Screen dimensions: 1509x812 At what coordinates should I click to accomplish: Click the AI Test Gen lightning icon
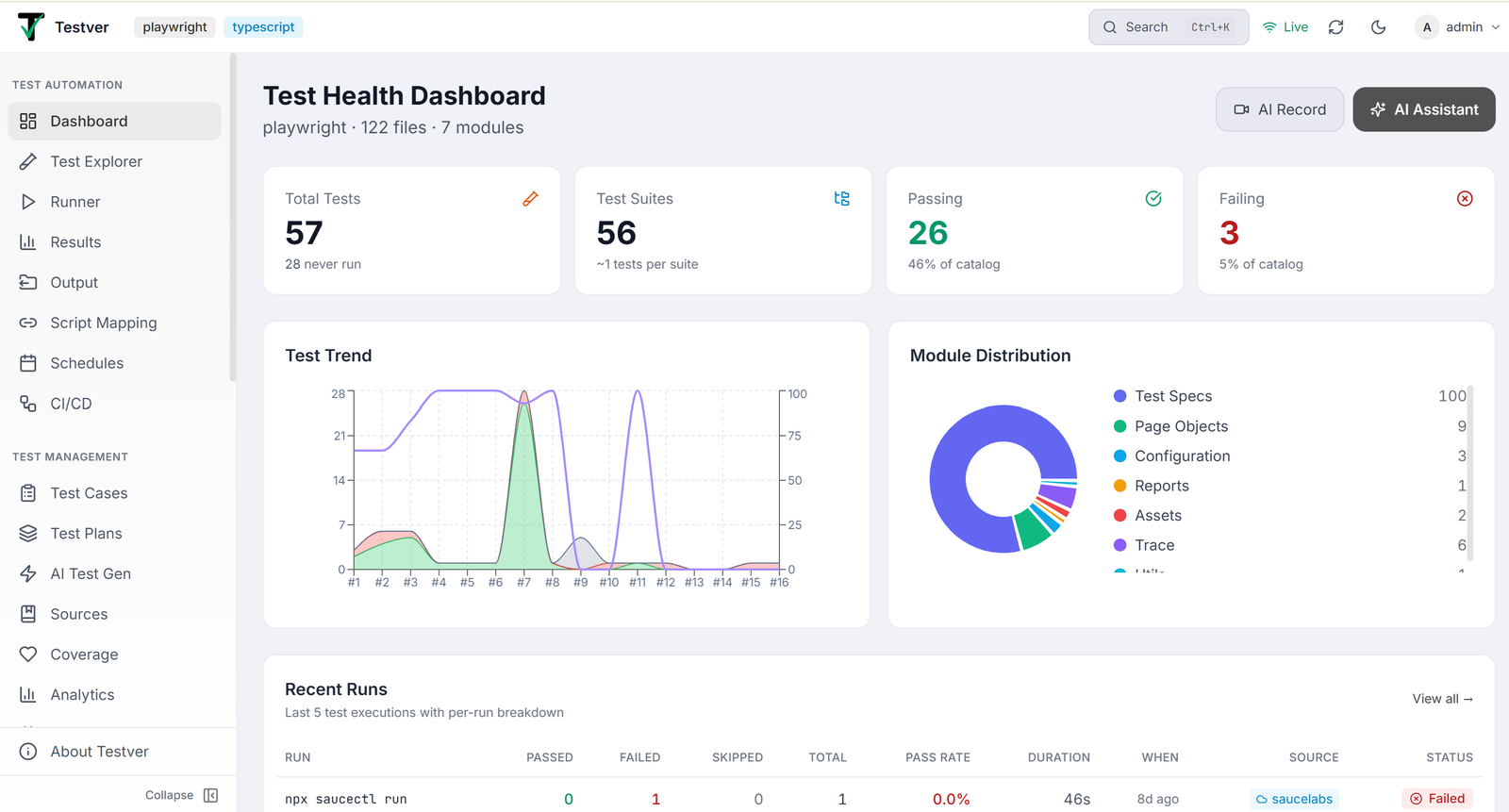pyautogui.click(x=28, y=573)
